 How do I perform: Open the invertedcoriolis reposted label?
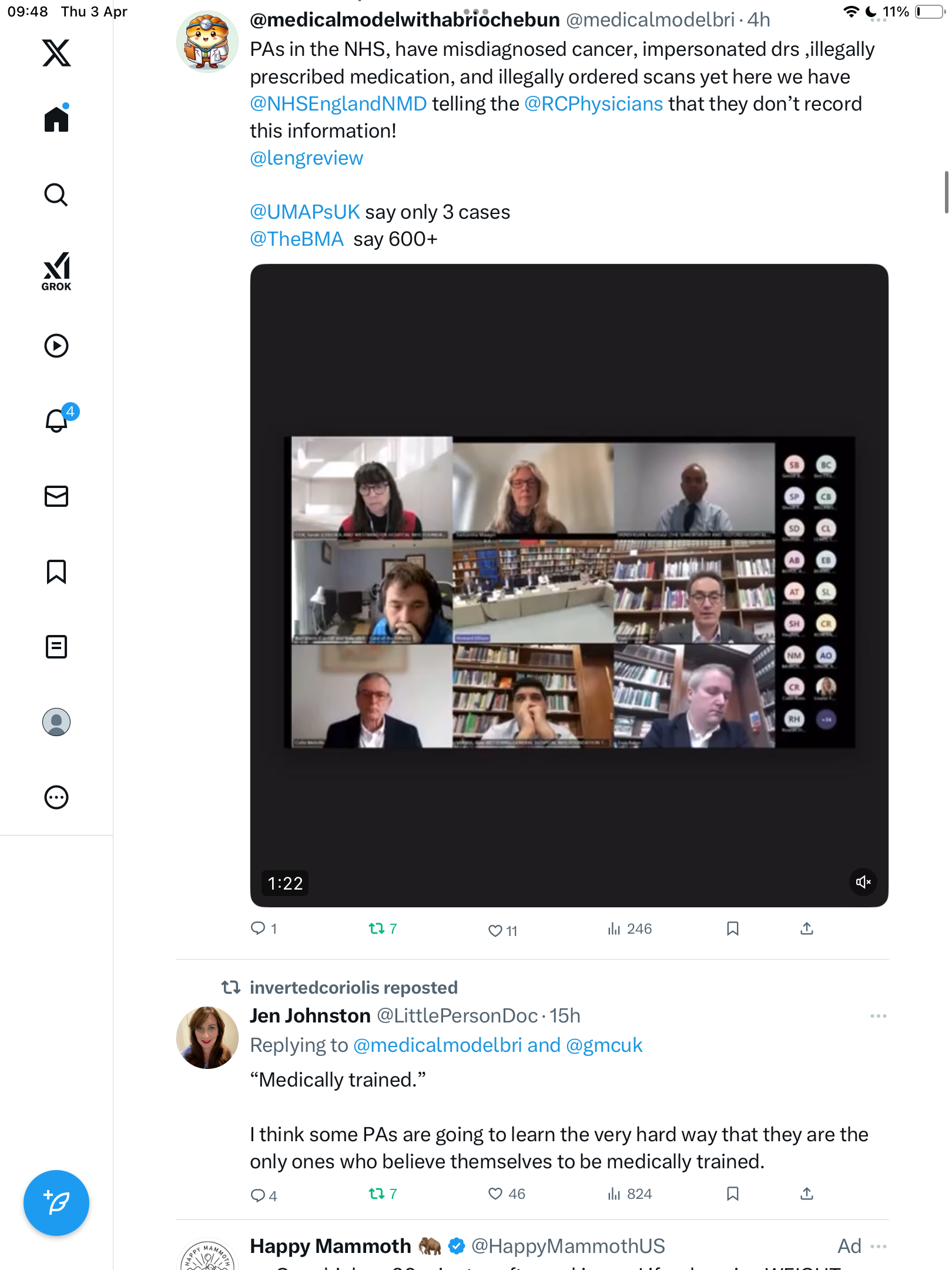tap(354, 987)
